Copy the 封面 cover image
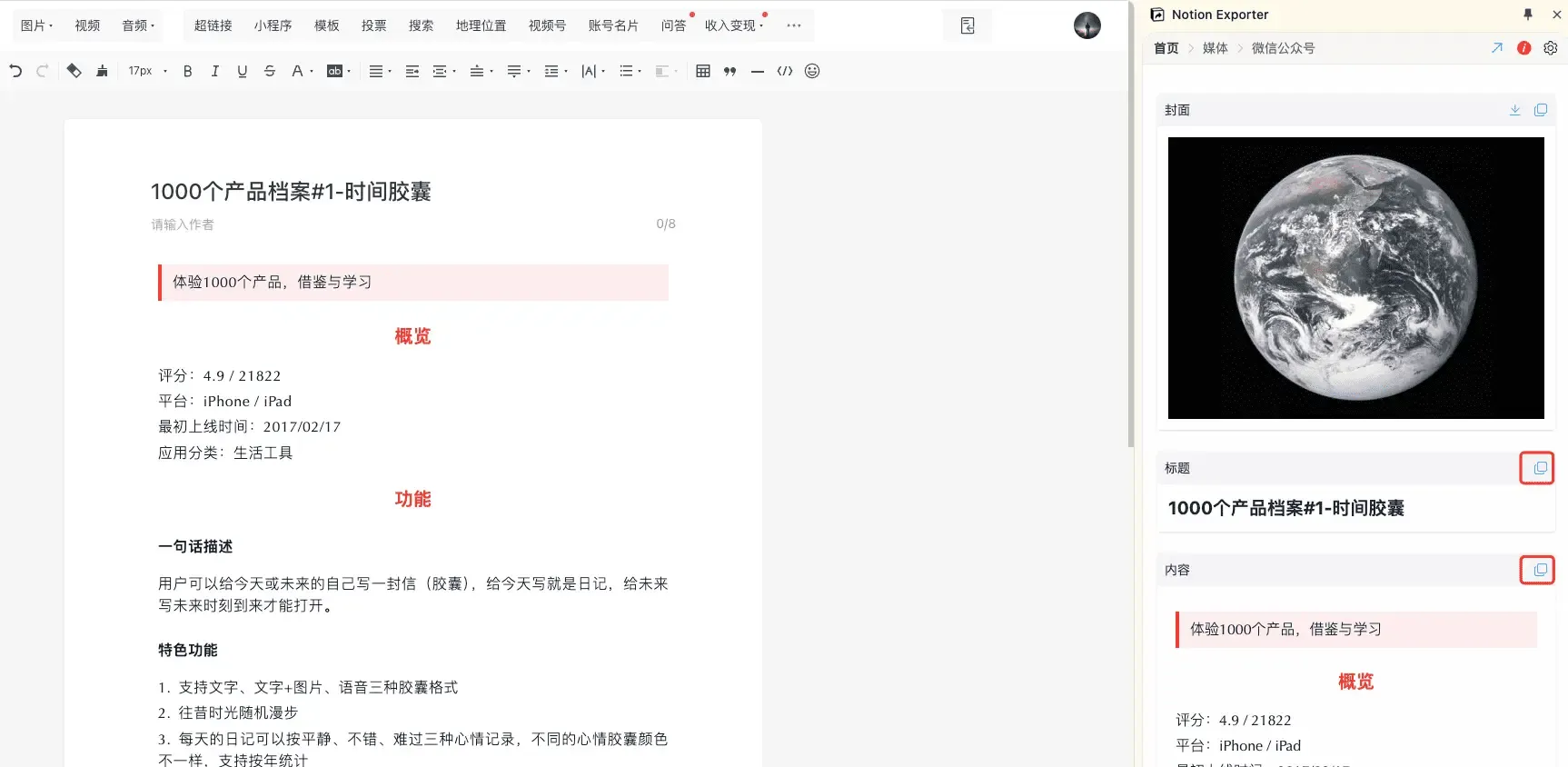The height and width of the screenshot is (767, 1568). (x=1541, y=110)
